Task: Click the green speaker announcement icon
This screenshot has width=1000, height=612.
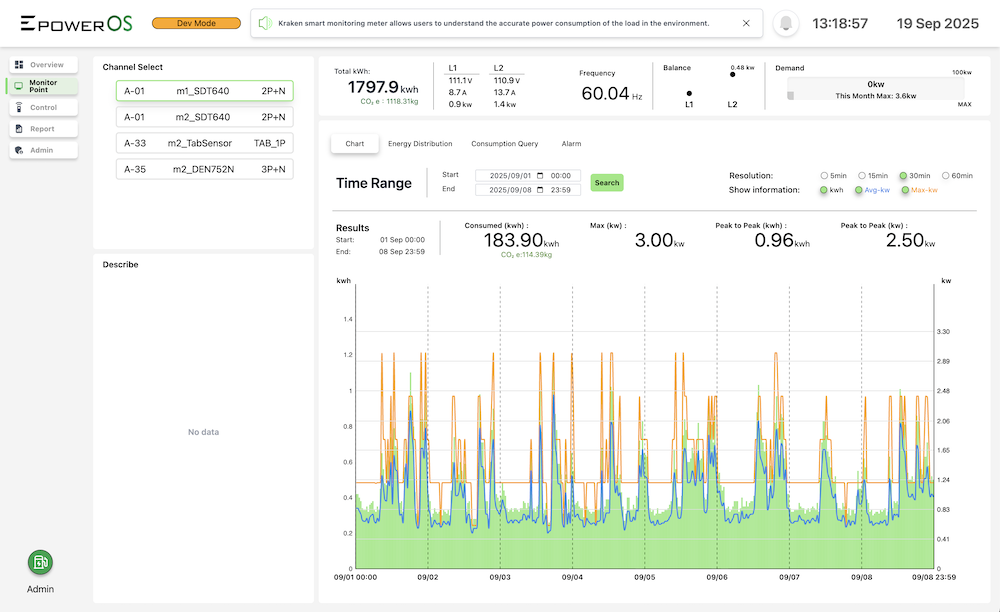Action: (265, 23)
